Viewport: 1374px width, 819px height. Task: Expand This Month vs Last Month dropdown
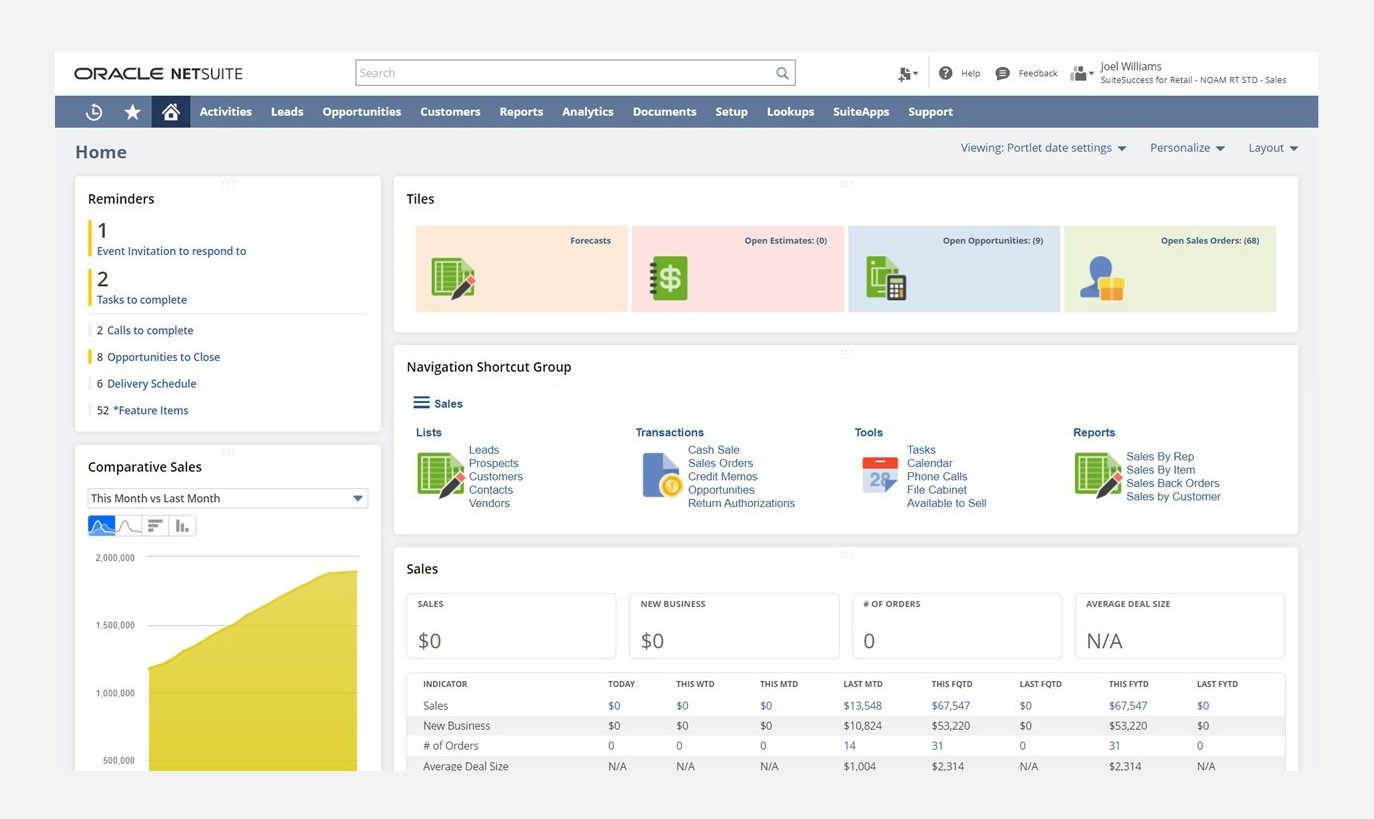coord(227,498)
